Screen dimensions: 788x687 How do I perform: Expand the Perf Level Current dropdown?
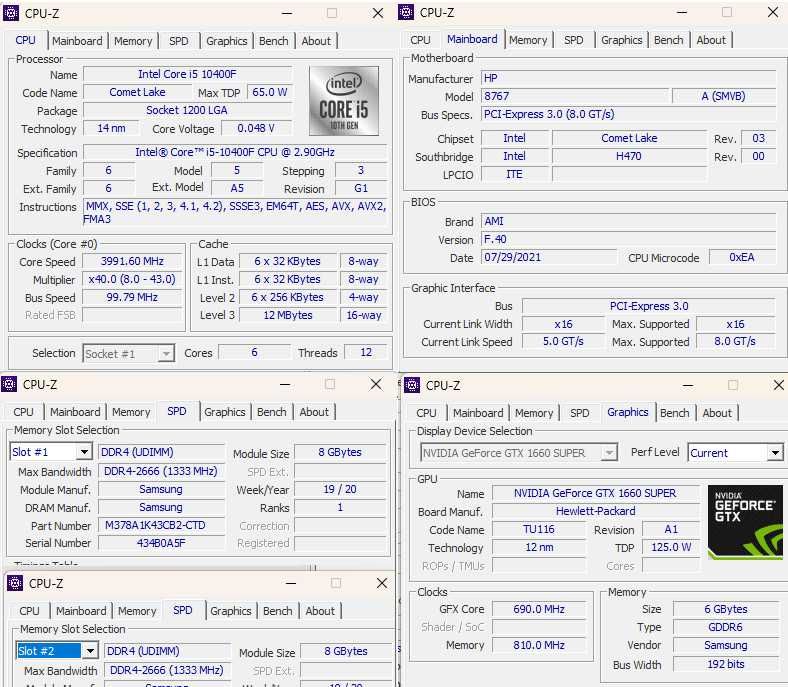775,453
